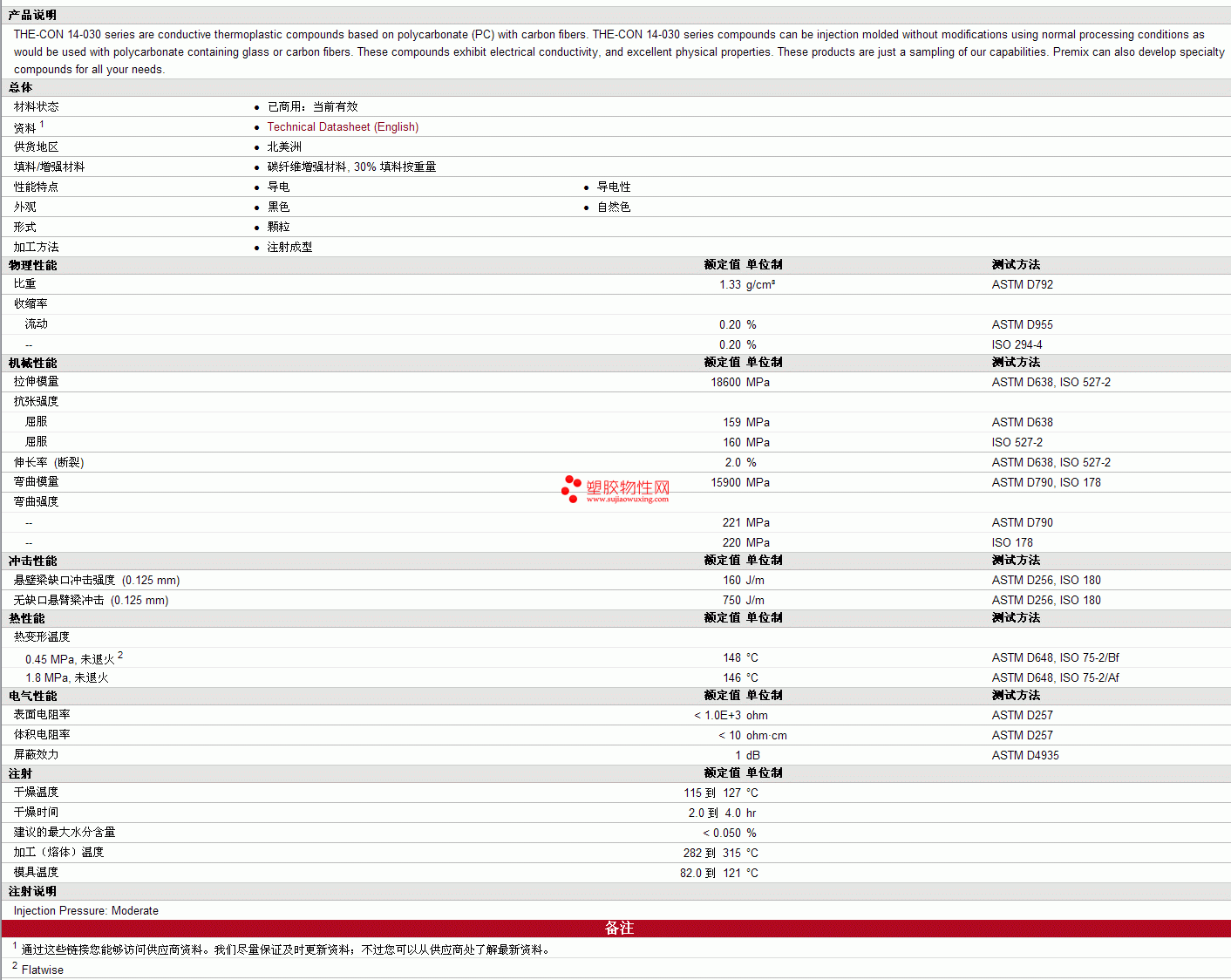Click ISO 527-2 method in 160 MPa row
This screenshot has width=1231, height=980.
1017,443
